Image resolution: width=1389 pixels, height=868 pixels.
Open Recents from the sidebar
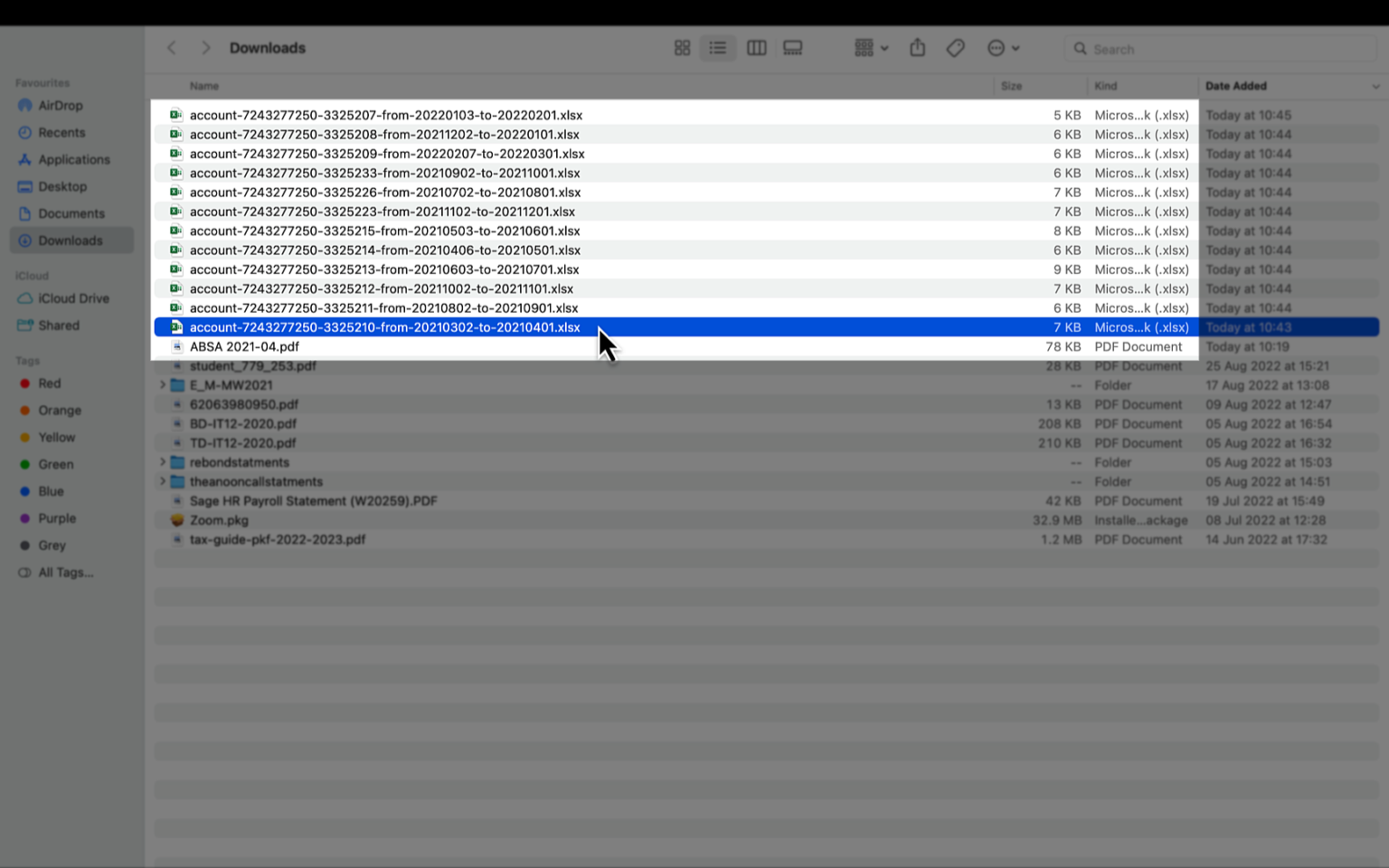click(61, 132)
